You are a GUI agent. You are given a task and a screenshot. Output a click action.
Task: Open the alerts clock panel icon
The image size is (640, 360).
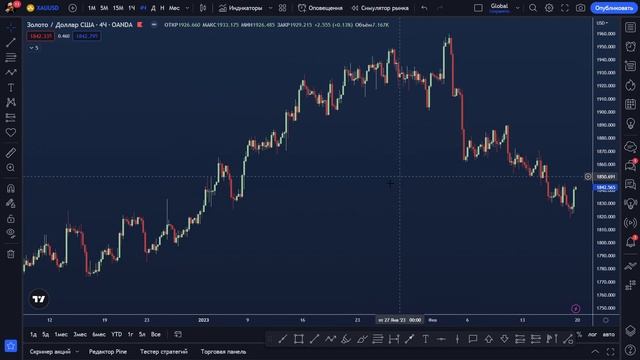pos(630,46)
